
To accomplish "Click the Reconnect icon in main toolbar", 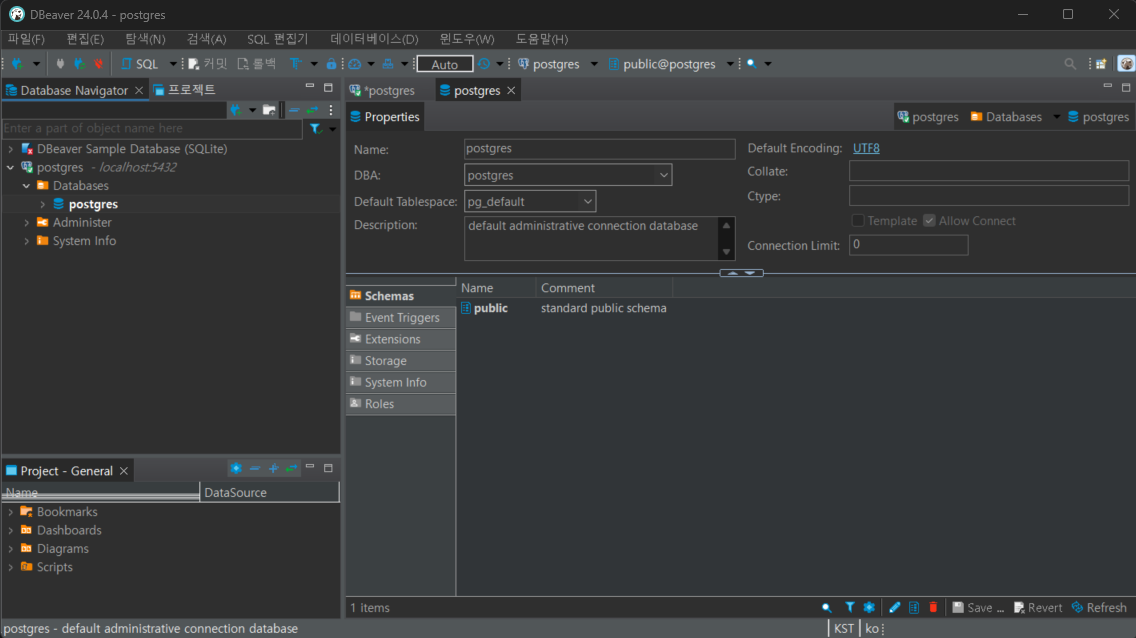I will [x=80, y=64].
